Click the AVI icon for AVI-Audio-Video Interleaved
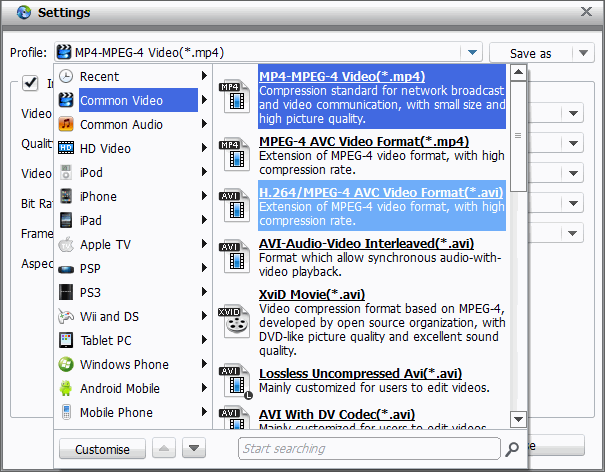605x472 pixels. click(x=234, y=256)
